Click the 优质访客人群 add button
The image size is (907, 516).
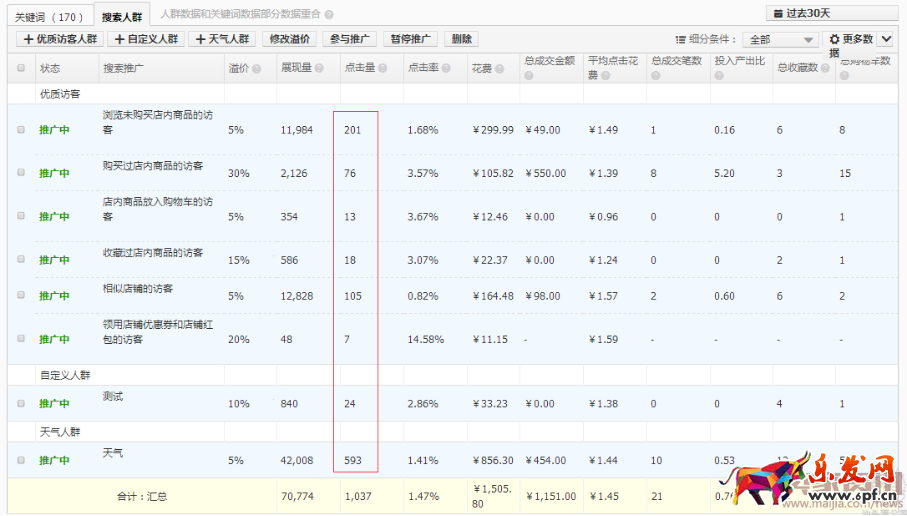pyautogui.click(x=60, y=39)
